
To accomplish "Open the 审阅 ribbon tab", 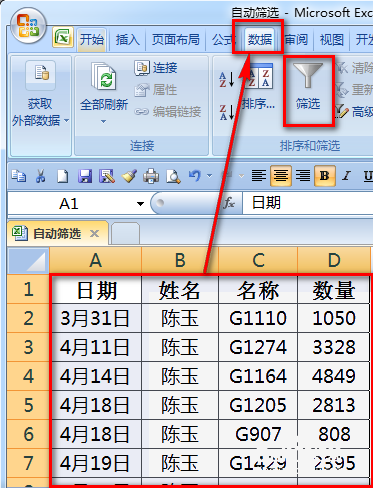I will pyautogui.click(x=296, y=40).
